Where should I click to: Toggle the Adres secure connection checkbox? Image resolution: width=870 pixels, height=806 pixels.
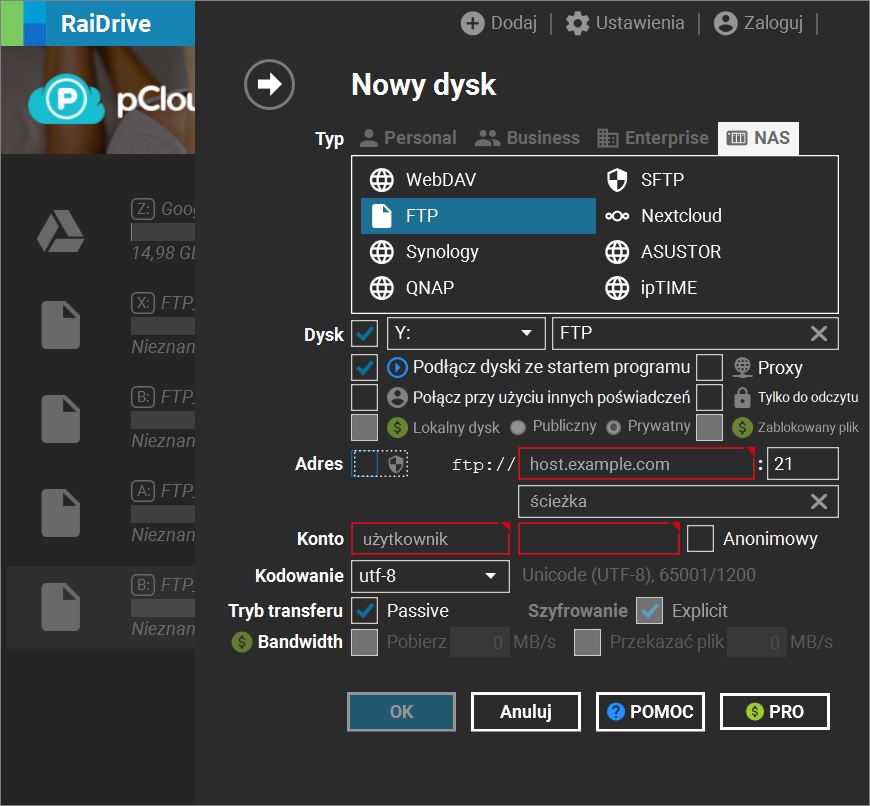tap(366, 464)
